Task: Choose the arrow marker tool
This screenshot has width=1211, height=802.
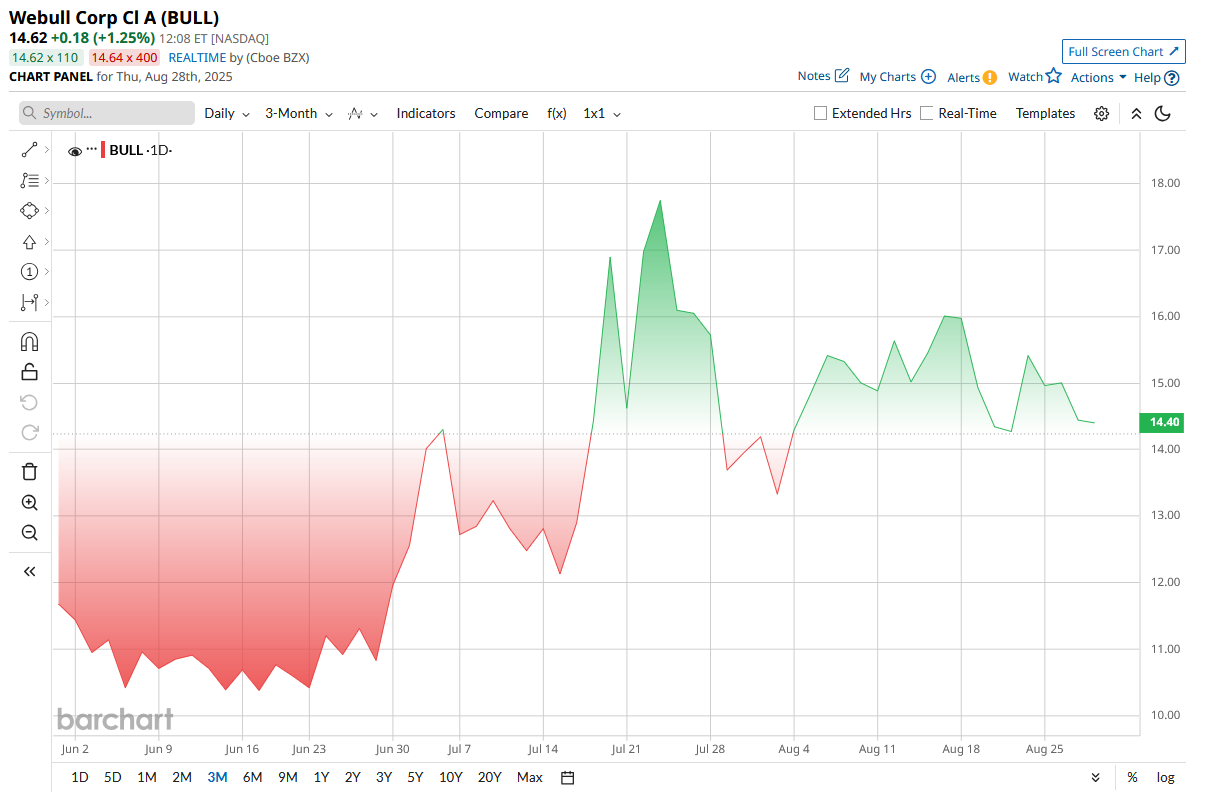Action: click(x=29, y=242)
